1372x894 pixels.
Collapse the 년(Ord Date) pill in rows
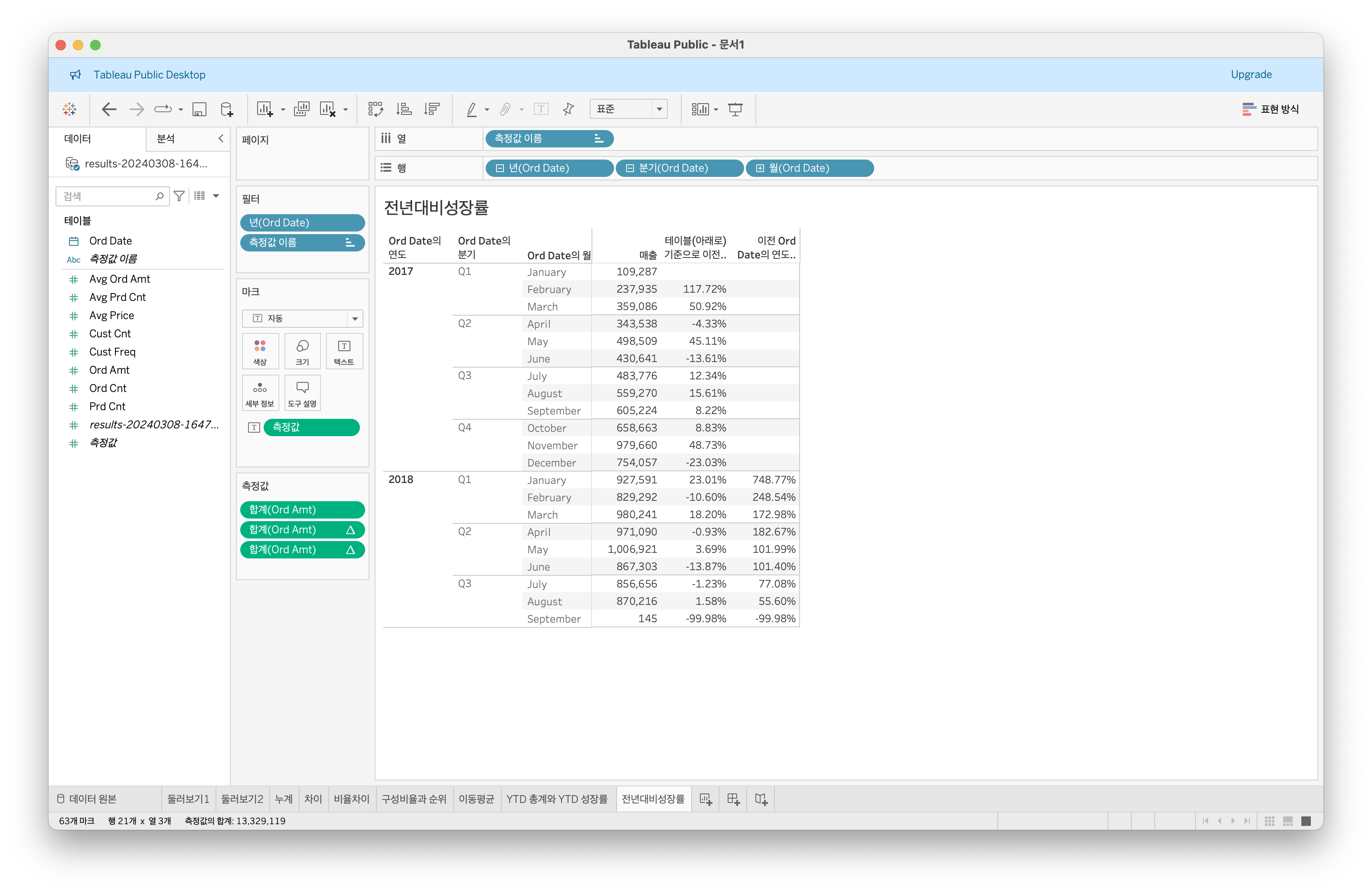tap(500, 168)
